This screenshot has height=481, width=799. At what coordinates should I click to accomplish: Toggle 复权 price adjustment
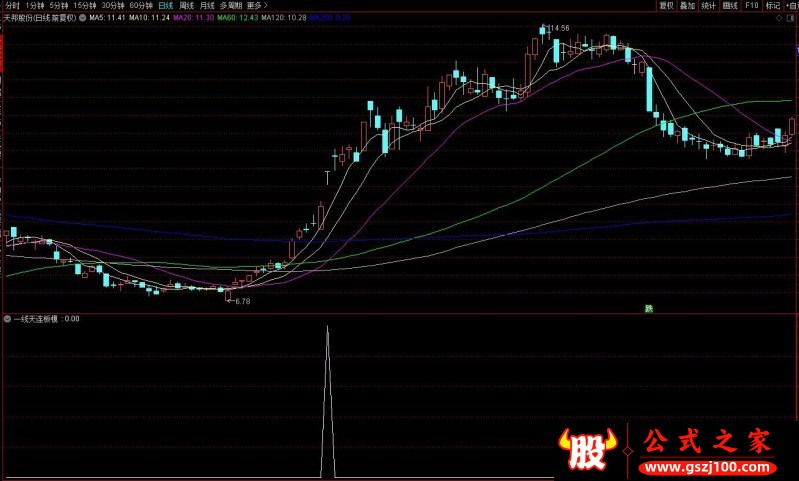[666, 5]
